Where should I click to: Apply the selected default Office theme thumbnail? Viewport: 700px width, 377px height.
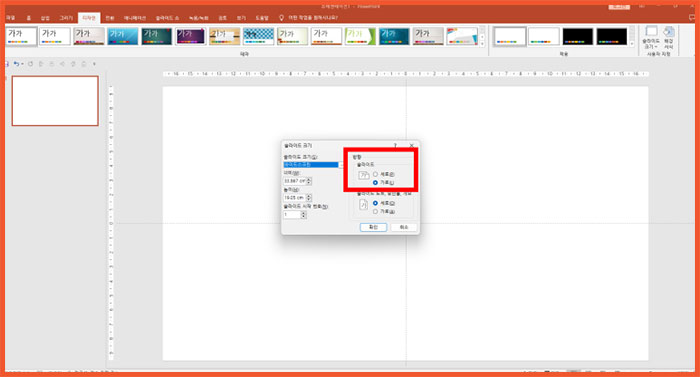(21, 36)
